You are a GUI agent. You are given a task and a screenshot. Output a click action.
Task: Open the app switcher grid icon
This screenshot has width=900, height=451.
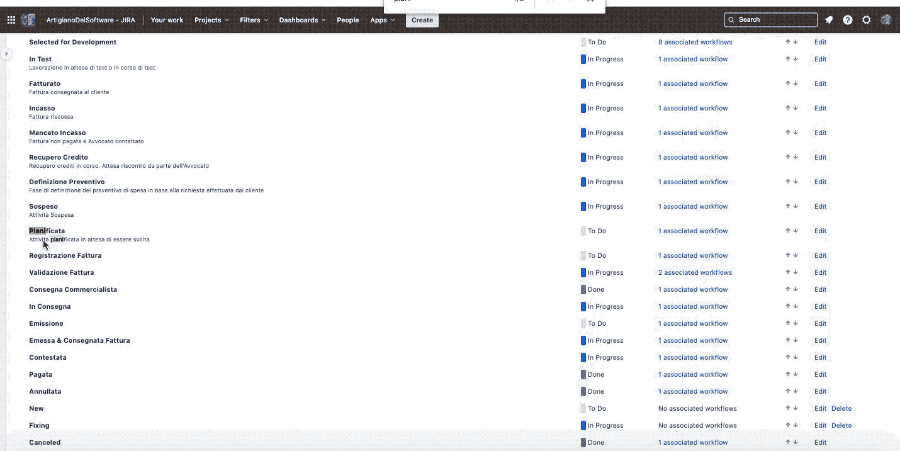coord(11,20)
